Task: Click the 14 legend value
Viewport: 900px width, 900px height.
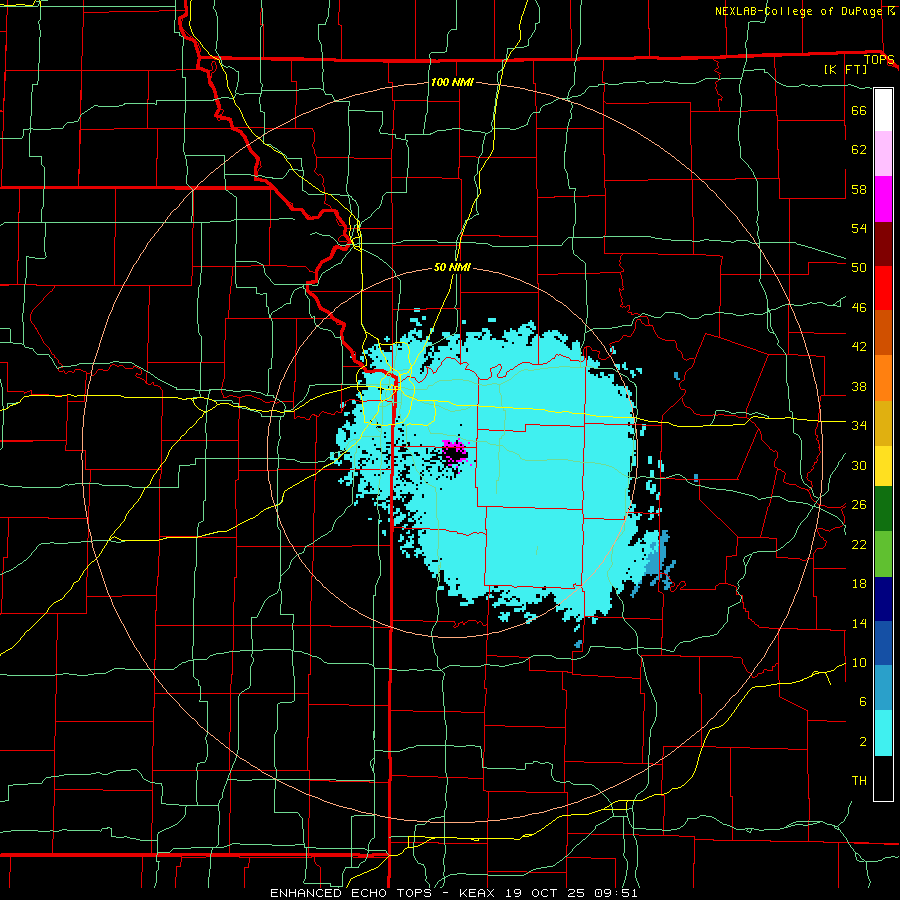Action: 859,623
